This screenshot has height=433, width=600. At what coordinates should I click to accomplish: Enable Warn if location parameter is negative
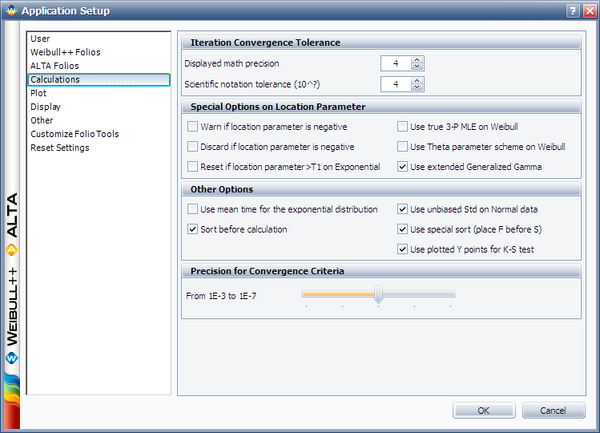coord(192,127)
